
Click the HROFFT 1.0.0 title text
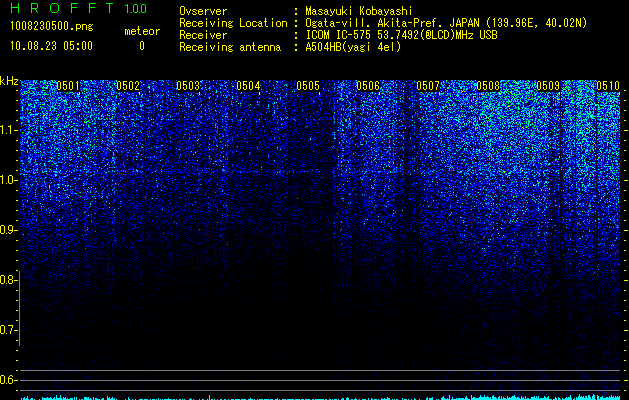[x=79, y=8]
